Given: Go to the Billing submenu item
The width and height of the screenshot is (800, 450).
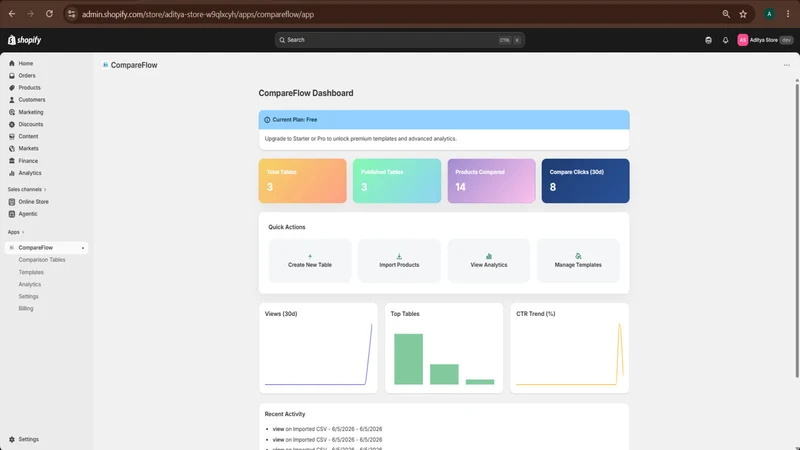Looking at the screenshot, I should 26,309.
